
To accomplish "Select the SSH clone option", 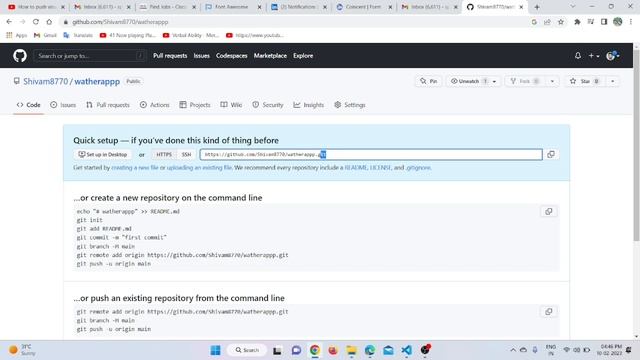I will [x=186, y=154].
